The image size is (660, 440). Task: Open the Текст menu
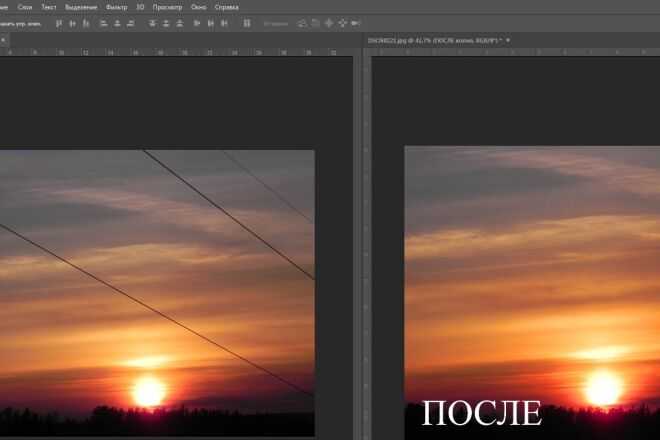pos(49,7)
